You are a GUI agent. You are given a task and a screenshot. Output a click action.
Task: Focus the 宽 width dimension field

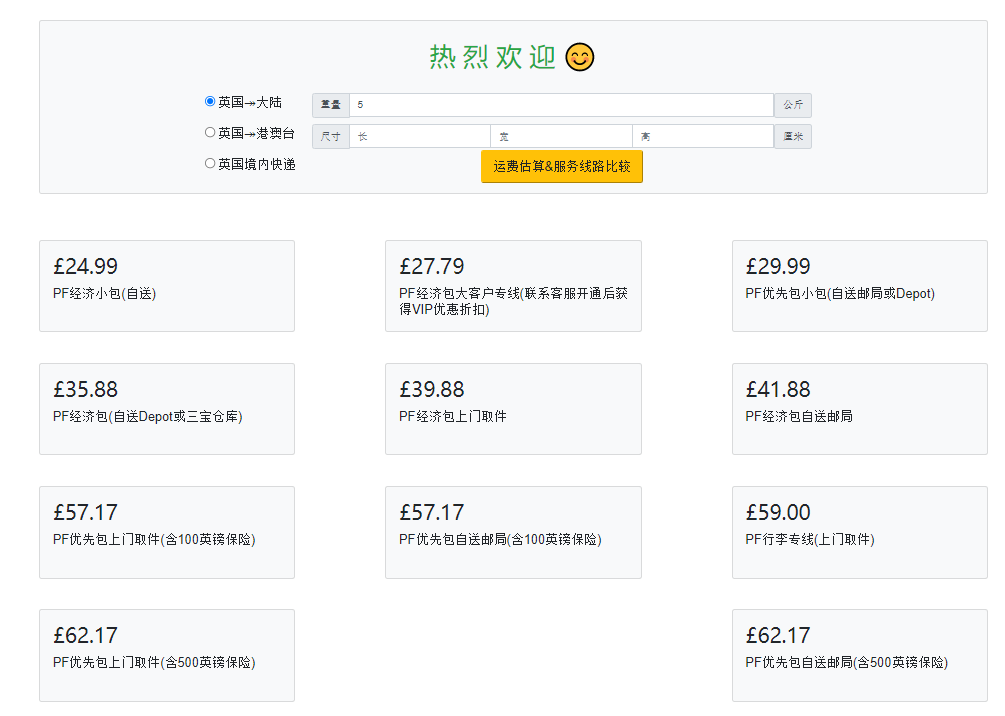(561, 136)
